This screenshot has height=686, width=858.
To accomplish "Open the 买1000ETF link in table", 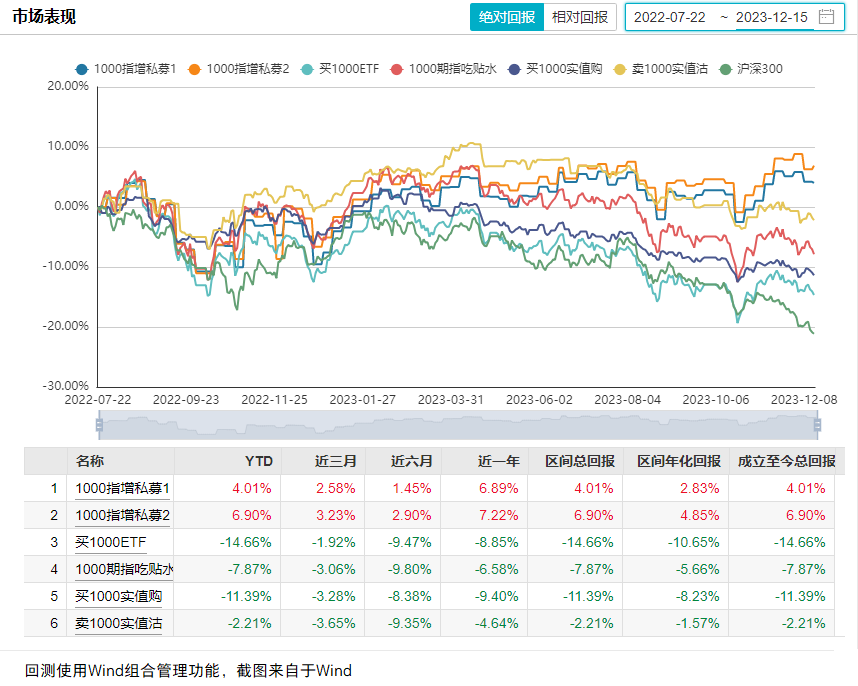I will click(x=109, y=543).
